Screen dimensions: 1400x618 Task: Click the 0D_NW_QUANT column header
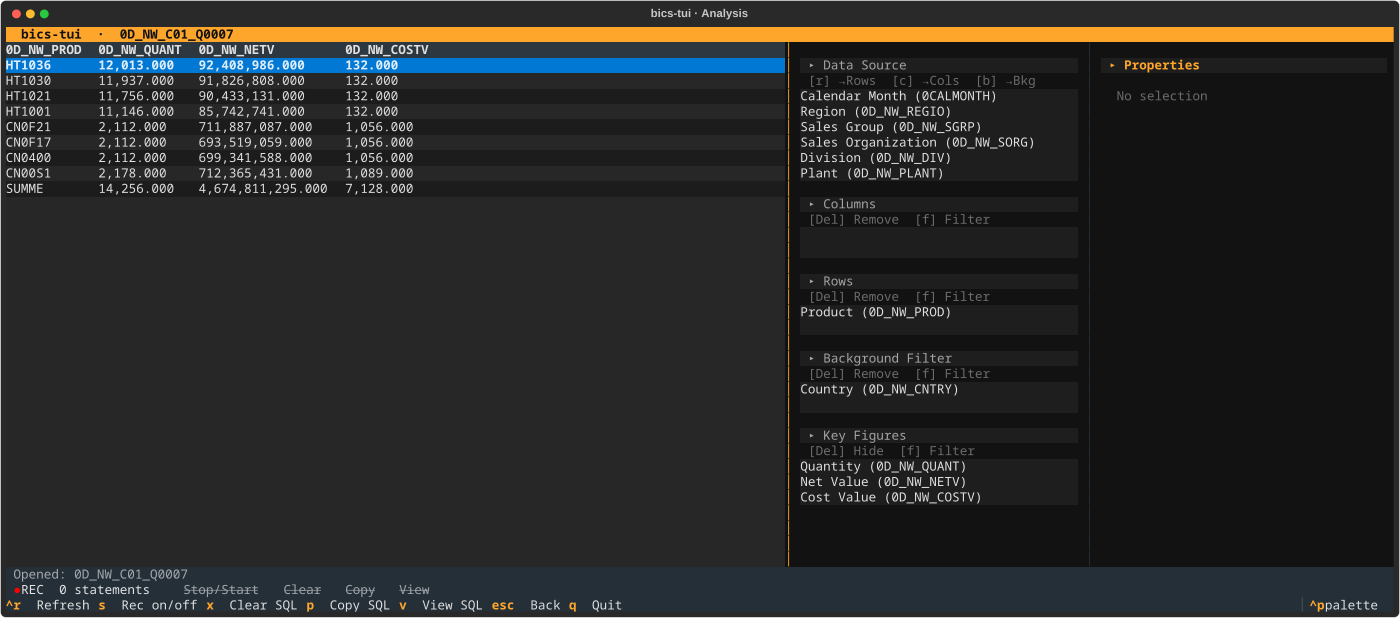(x=140, y=49)
